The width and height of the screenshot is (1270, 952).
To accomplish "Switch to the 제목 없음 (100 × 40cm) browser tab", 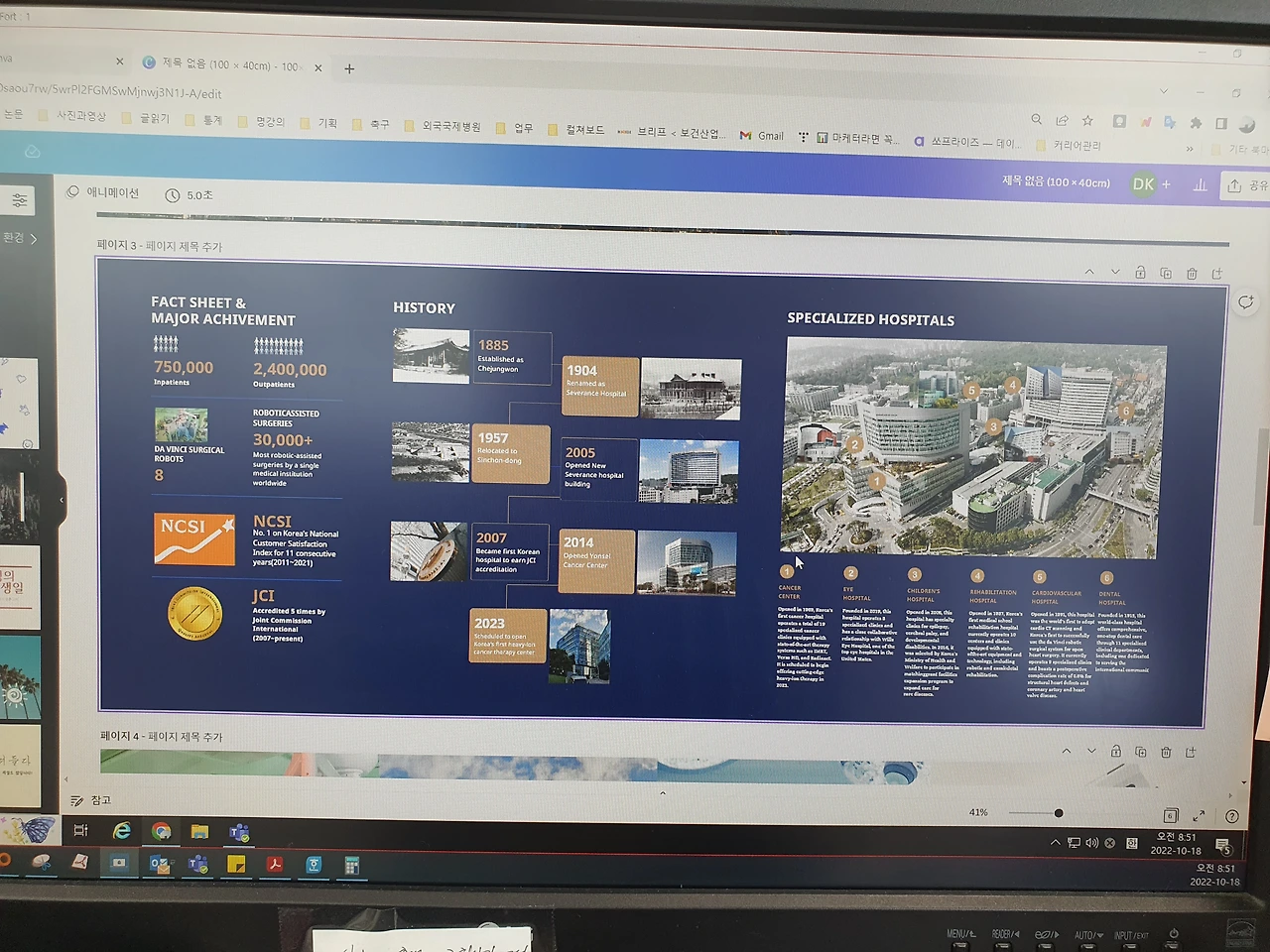I will [230, 65].
